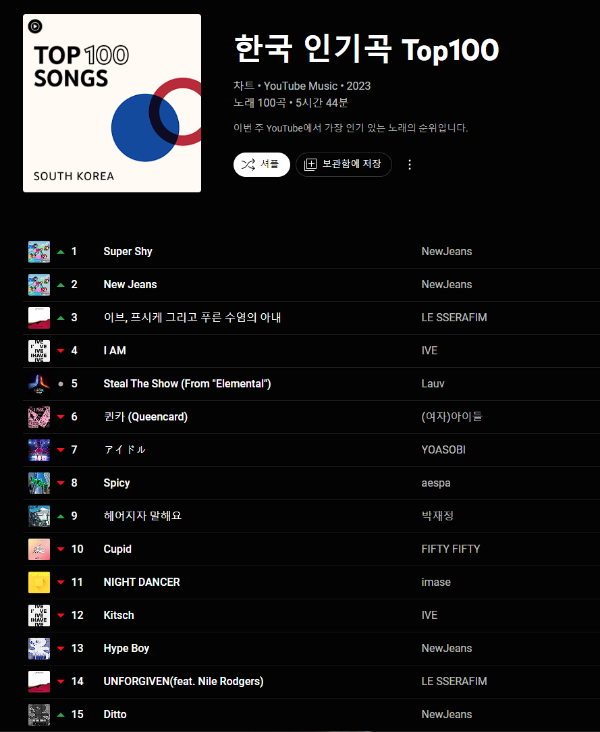Click the playlist title 한국 인기곡 Top100
The image size is (600, 732).
click(367, 49)
